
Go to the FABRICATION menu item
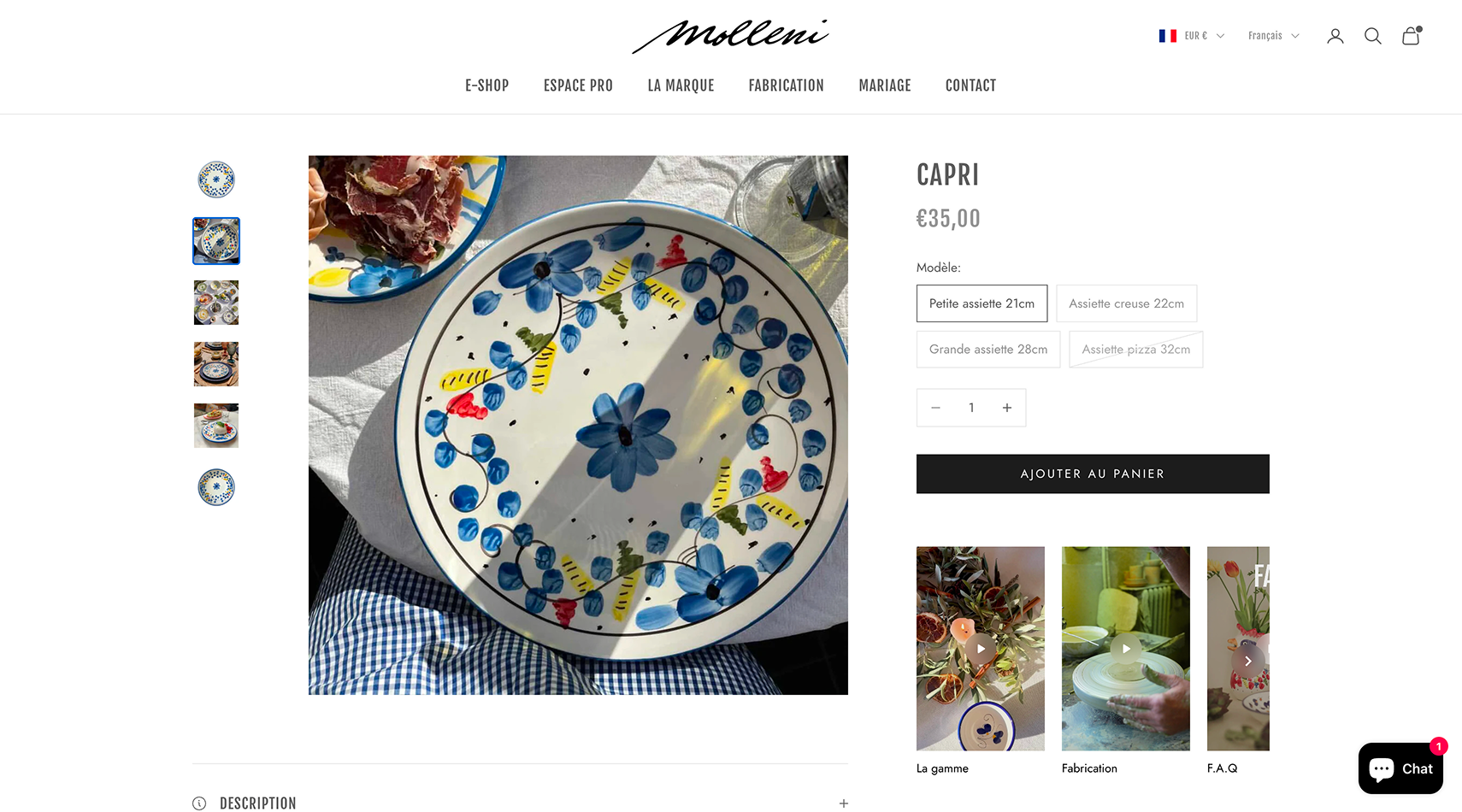tap(786, 85)
